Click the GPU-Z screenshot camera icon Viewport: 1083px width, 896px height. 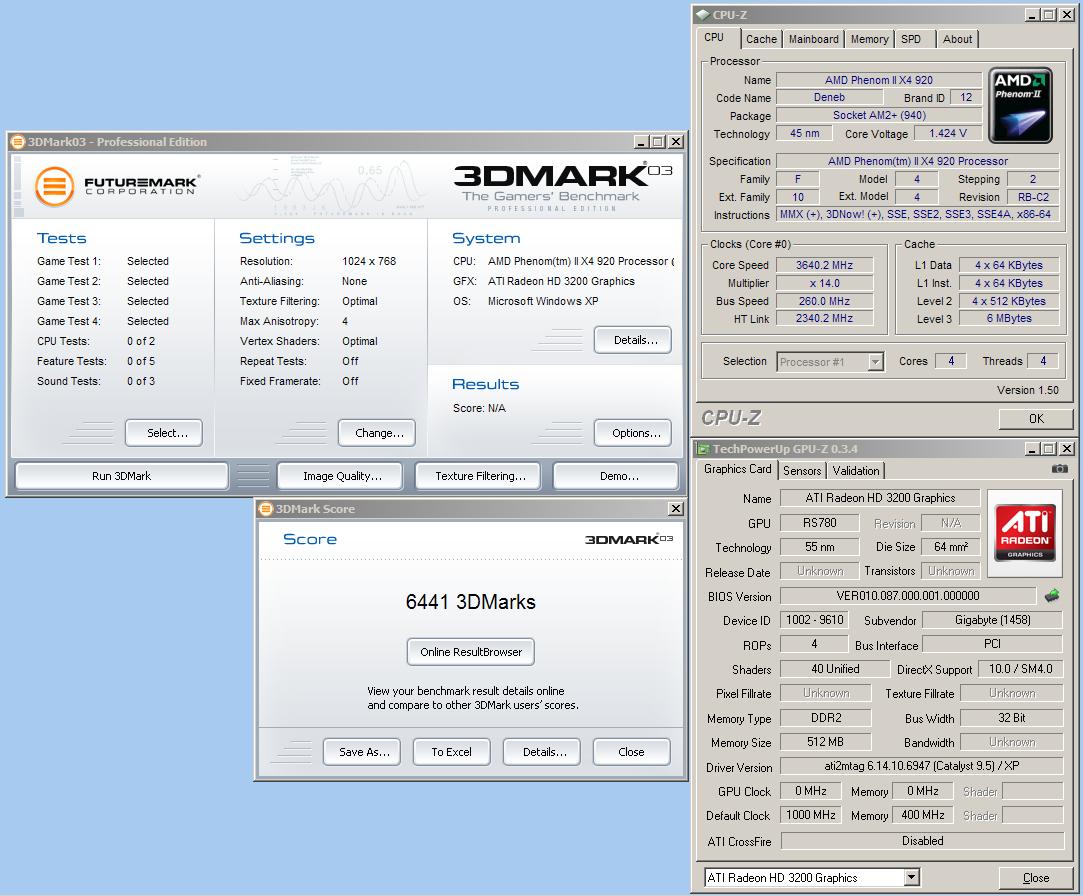tap(1059, 469)
